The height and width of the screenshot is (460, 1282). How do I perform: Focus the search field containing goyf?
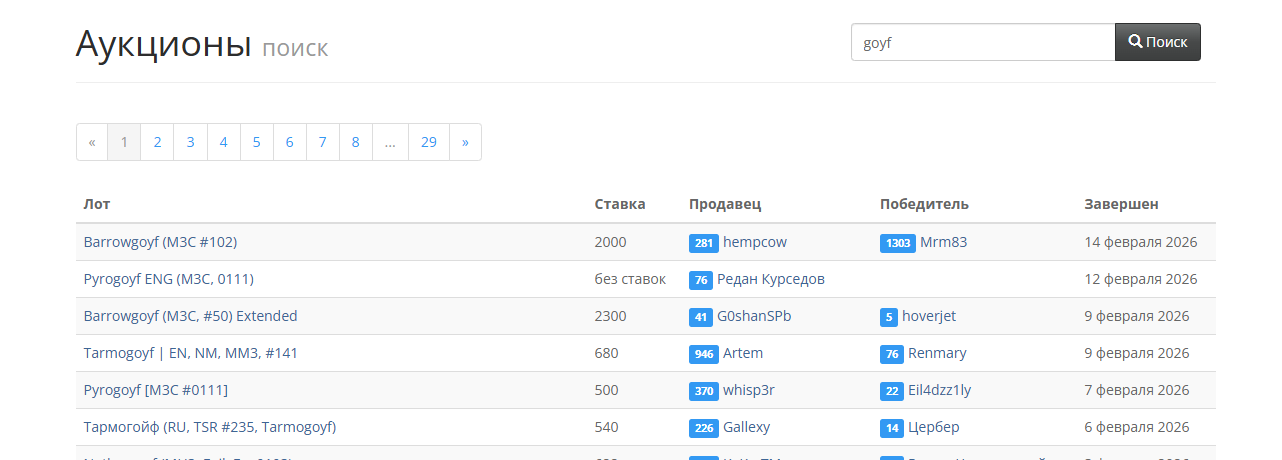pos(982,42)
